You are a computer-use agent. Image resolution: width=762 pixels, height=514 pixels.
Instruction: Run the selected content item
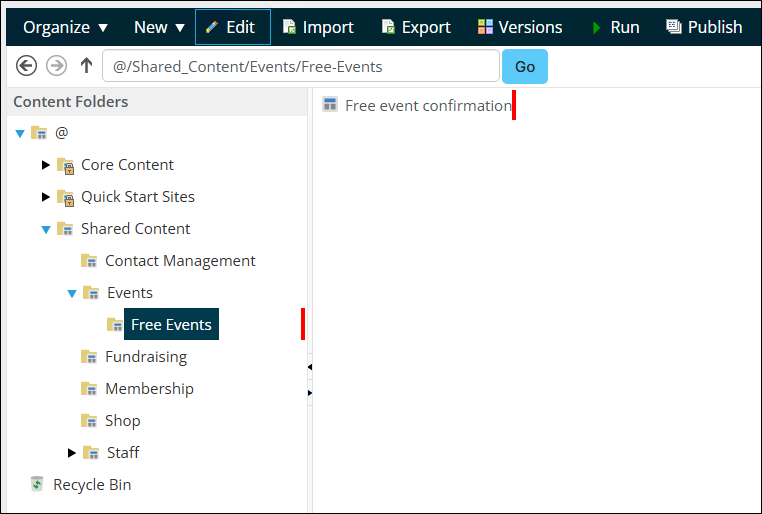point(615,27)
